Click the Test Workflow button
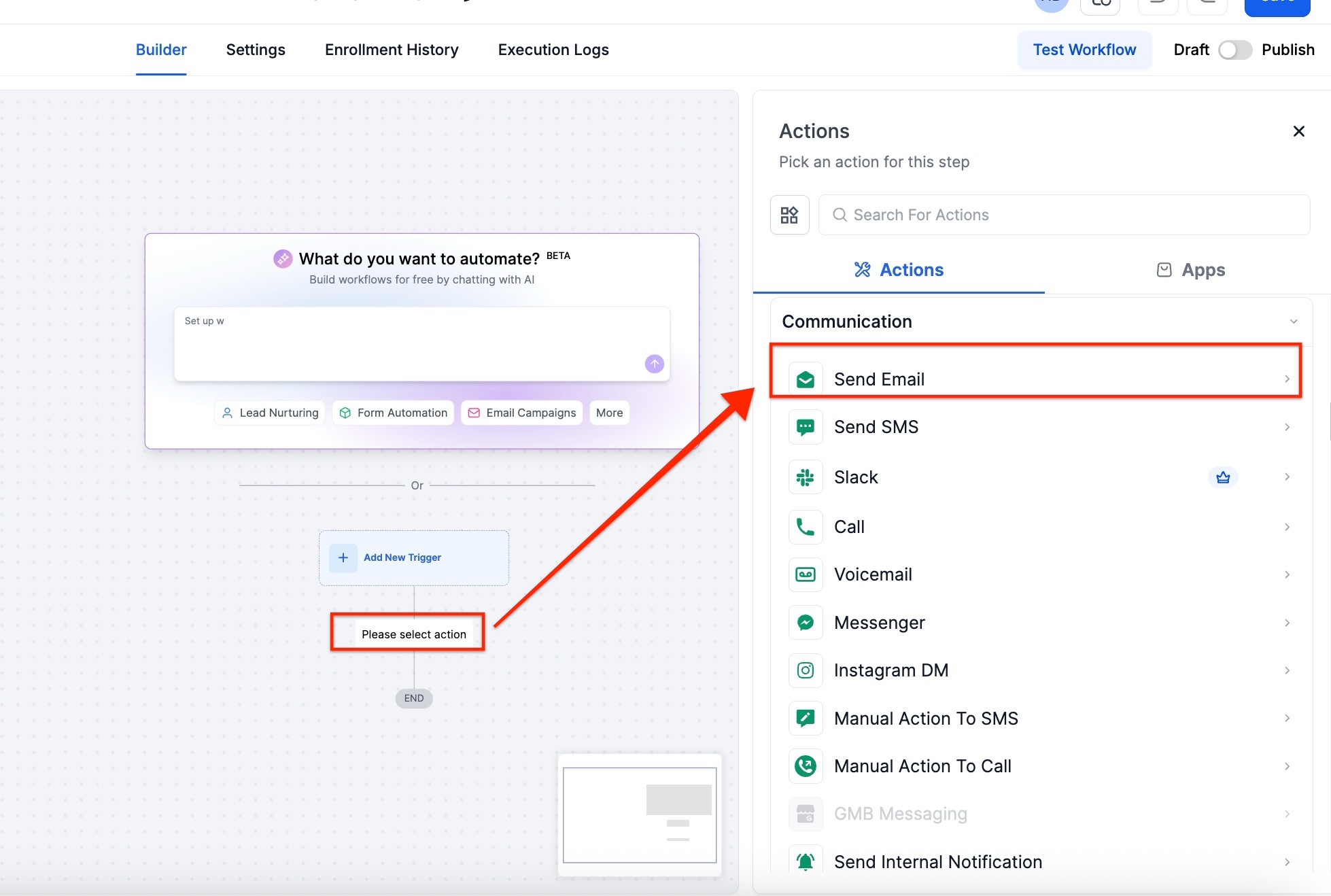The image size is (1331, 896). (1084, 50)
